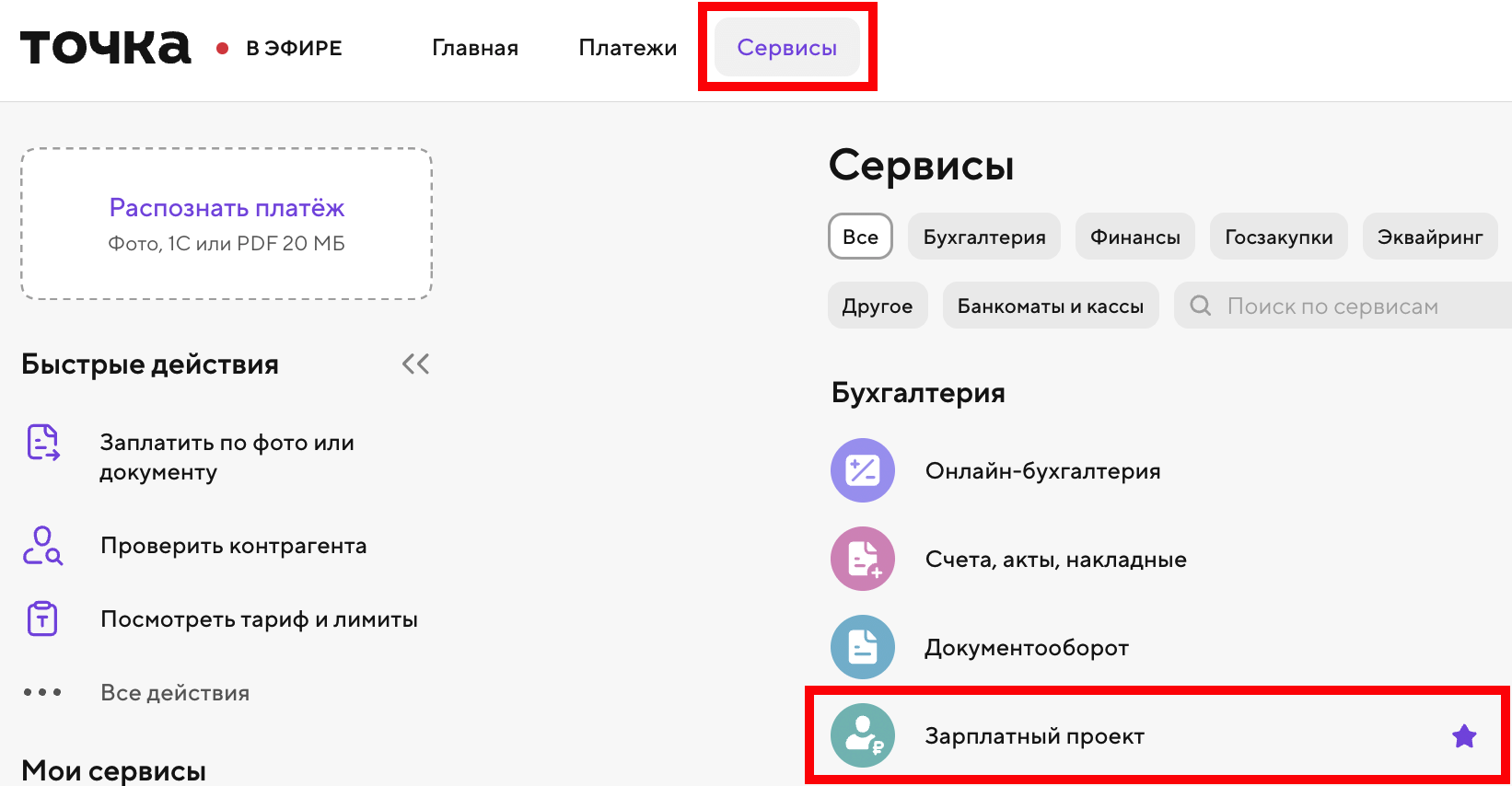The width and height of the screenshot is (1512, 786).
Task: Open the Онлайн-бухгалтерия service icon
Action: pyautogui.click(x=862, y=470)
